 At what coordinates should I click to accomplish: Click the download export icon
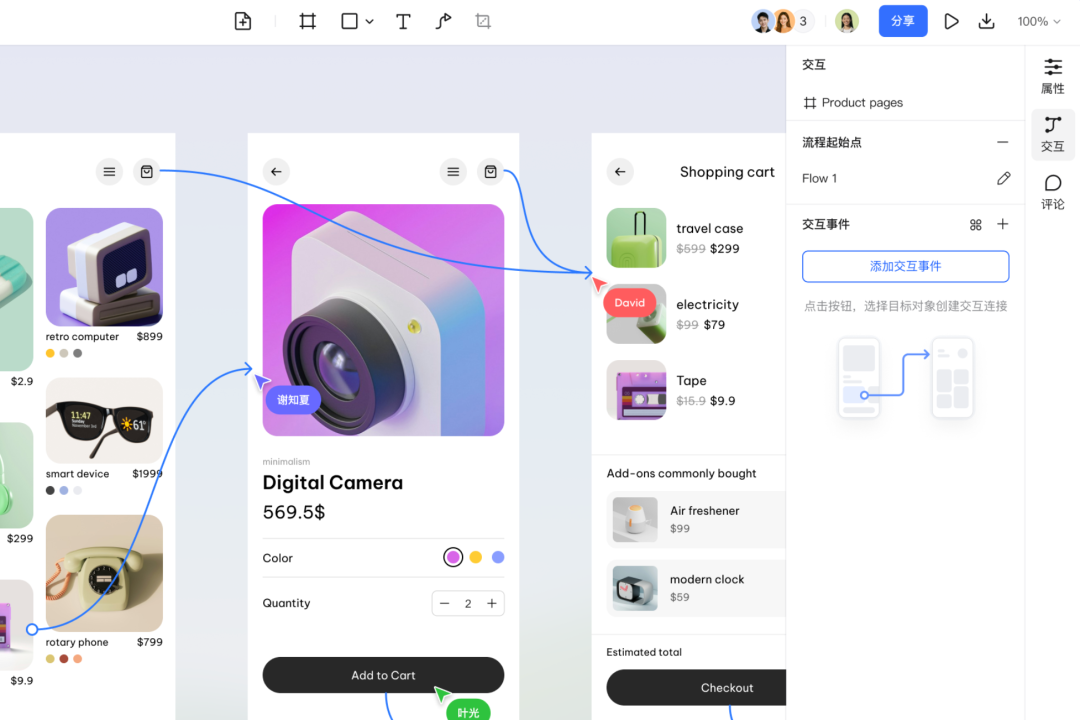(x=986, y=21)
